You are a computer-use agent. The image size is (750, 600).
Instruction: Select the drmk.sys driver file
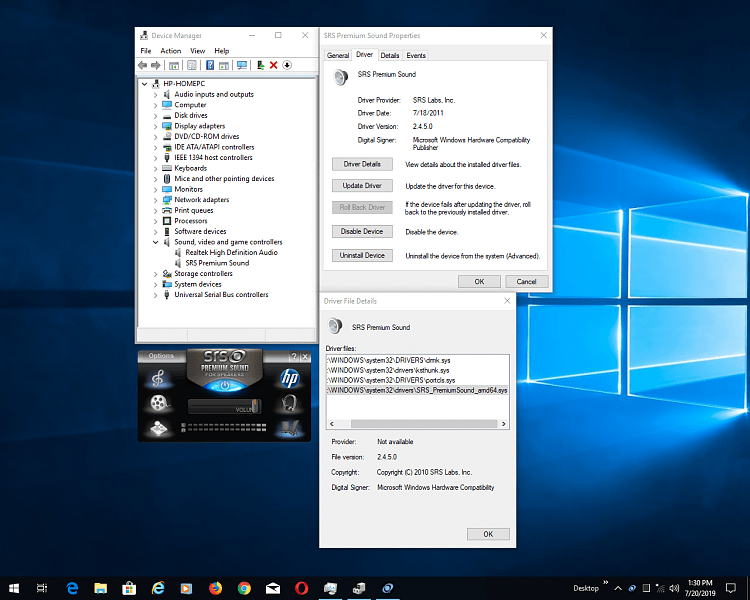(x=389, y=360)
